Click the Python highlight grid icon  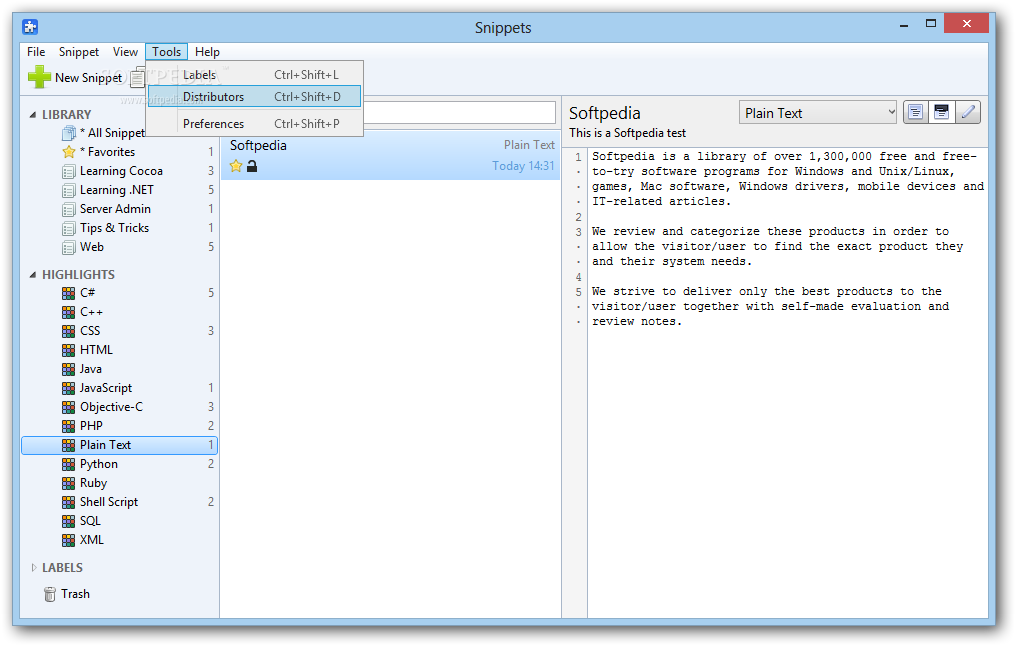pos(68,464)
